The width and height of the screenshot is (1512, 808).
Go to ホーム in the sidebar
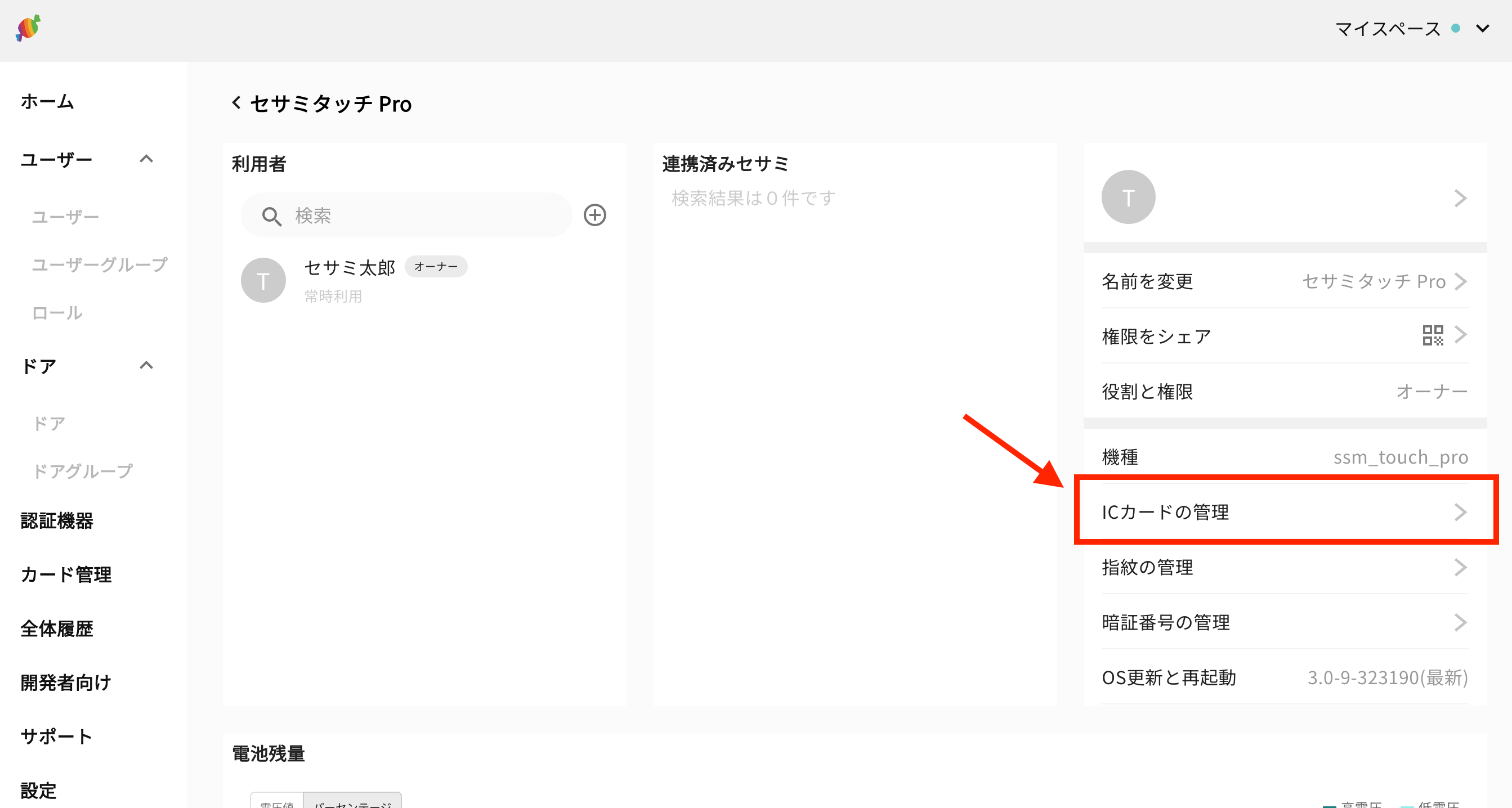click(x=47, y=101)
